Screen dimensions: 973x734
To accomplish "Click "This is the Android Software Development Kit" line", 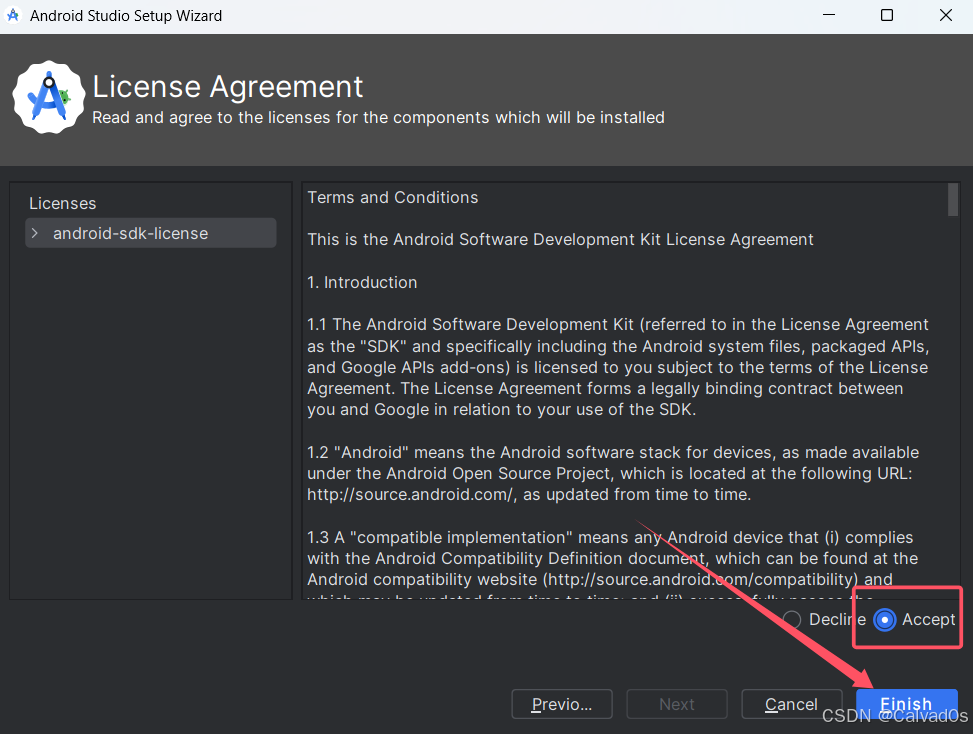I will (560, 239).
